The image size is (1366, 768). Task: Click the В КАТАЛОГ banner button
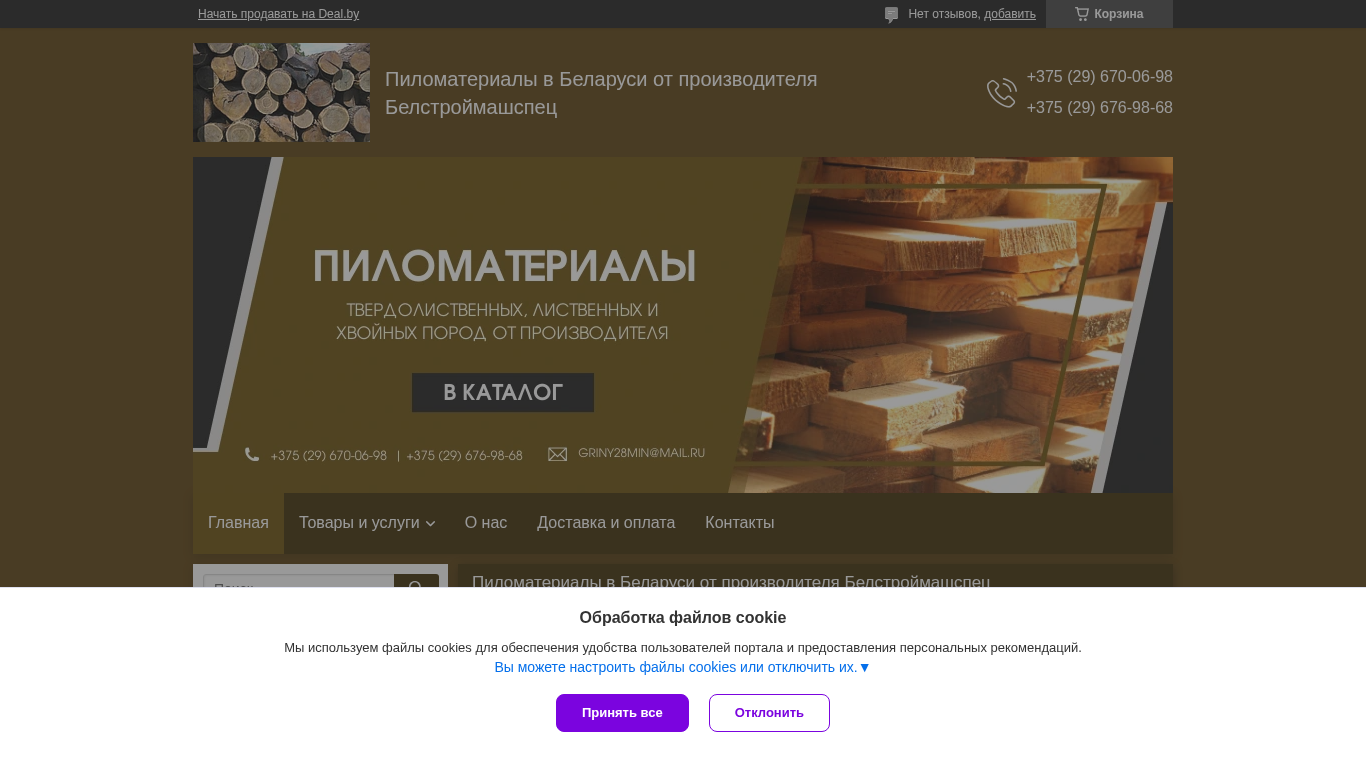(503, 393)
